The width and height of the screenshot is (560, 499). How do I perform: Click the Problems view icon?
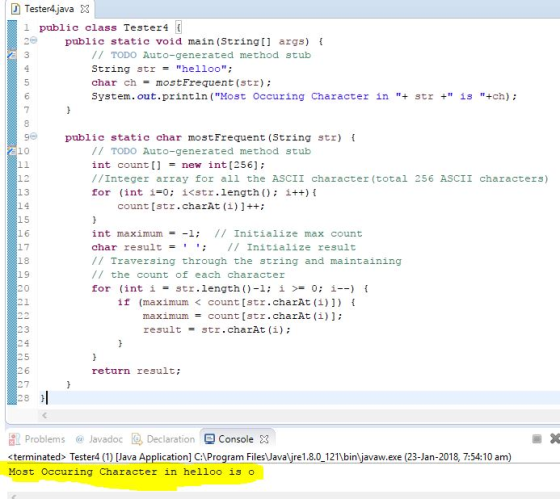click(x=14, y=439)
